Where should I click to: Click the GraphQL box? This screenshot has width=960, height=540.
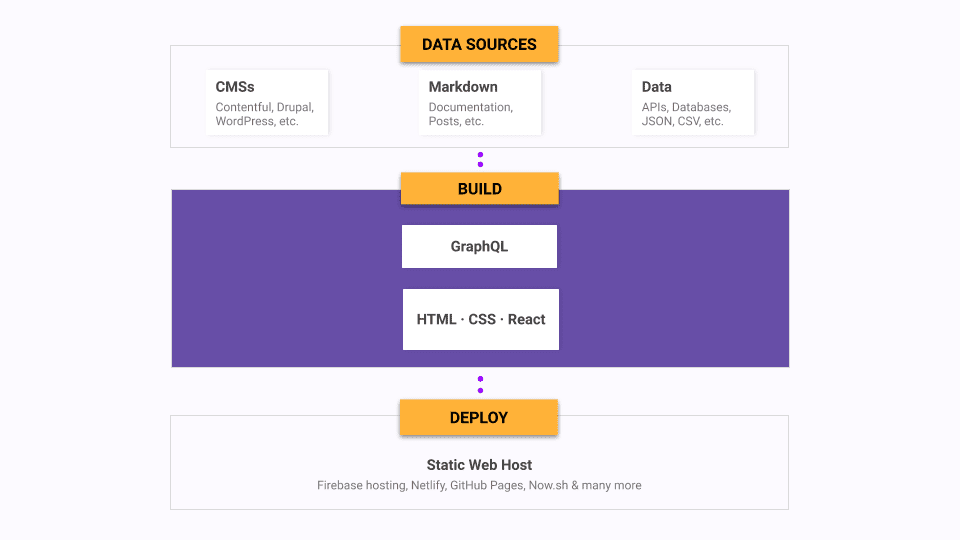click(479, 246)
